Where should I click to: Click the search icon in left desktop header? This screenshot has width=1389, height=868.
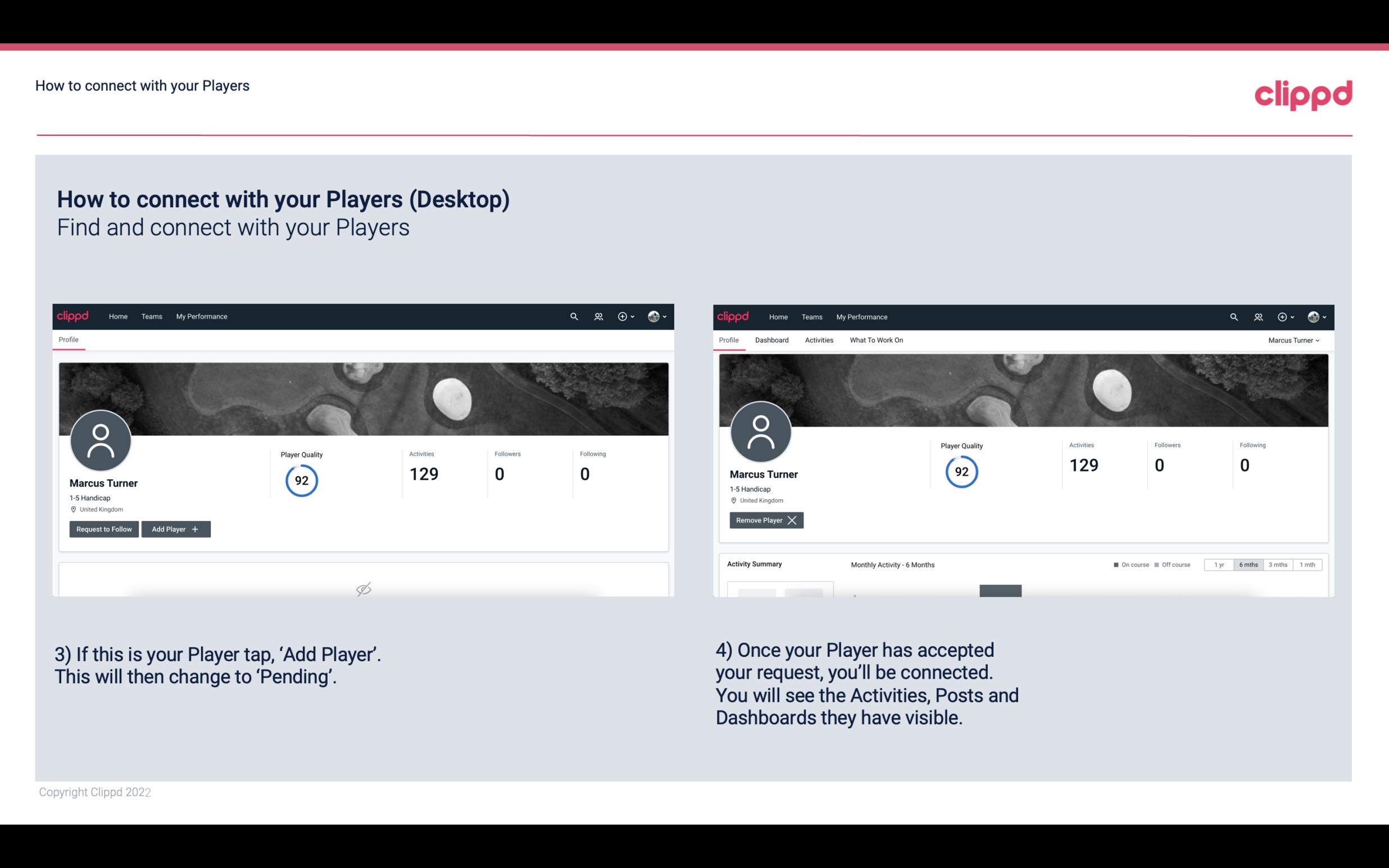click(573, 316)
